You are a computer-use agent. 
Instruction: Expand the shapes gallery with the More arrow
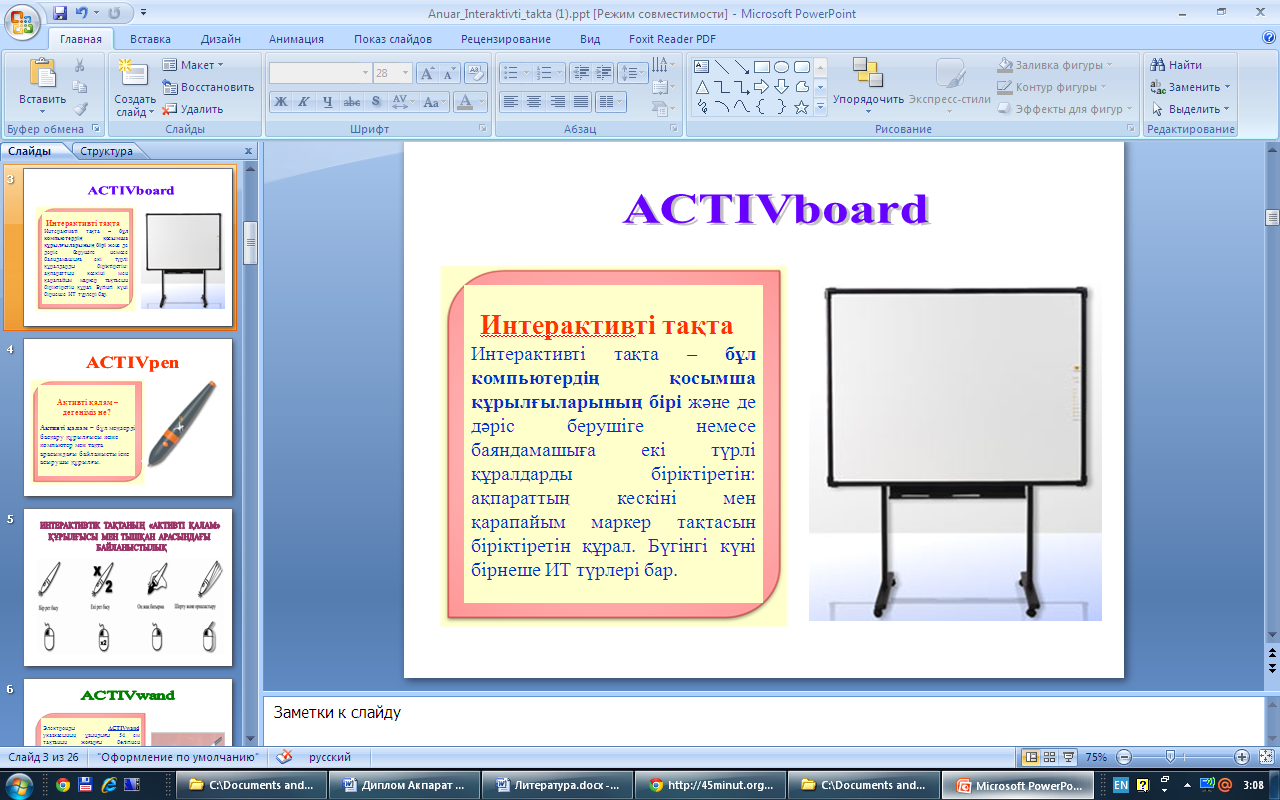tap(820, 108)
